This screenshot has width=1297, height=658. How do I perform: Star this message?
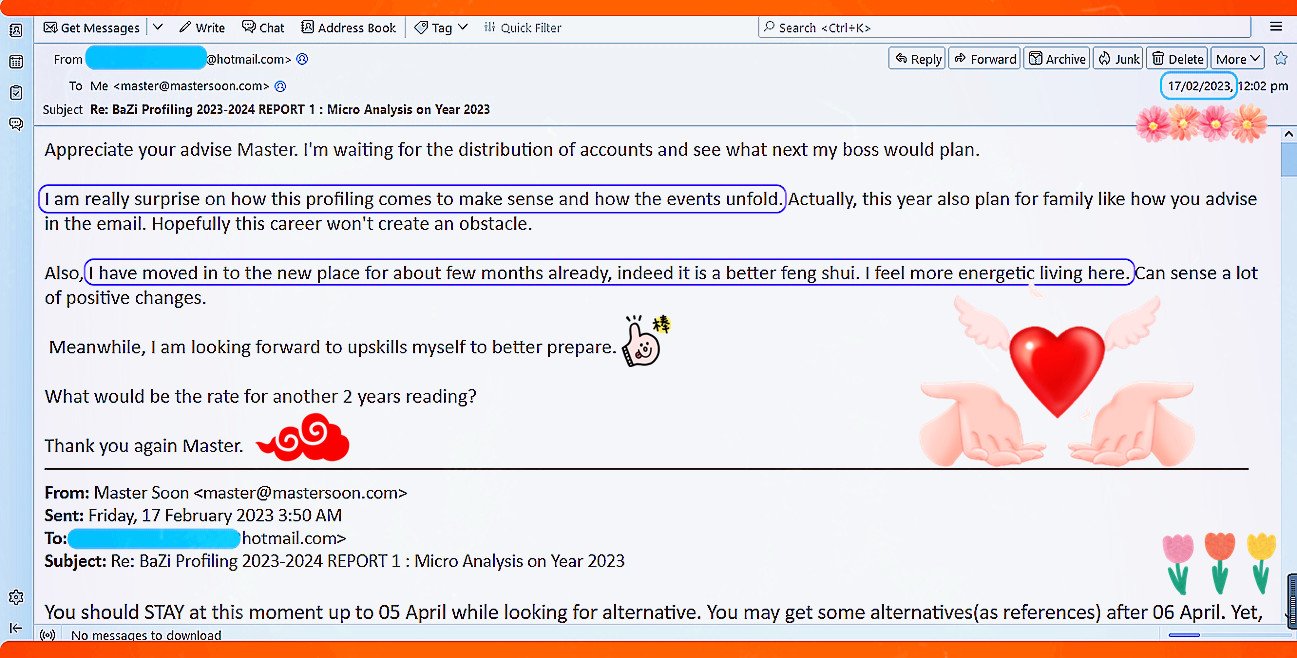pos(1280,59)
